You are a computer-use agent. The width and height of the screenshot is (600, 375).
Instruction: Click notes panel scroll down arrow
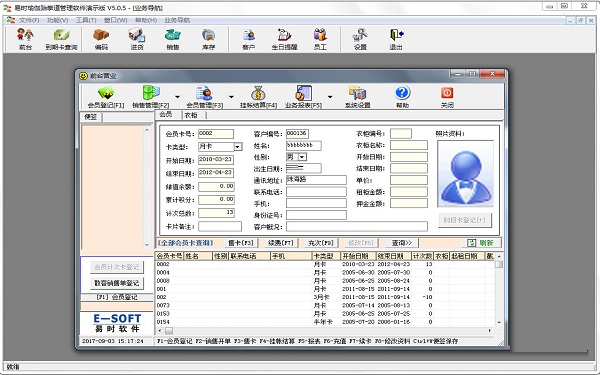coord(147,245)
